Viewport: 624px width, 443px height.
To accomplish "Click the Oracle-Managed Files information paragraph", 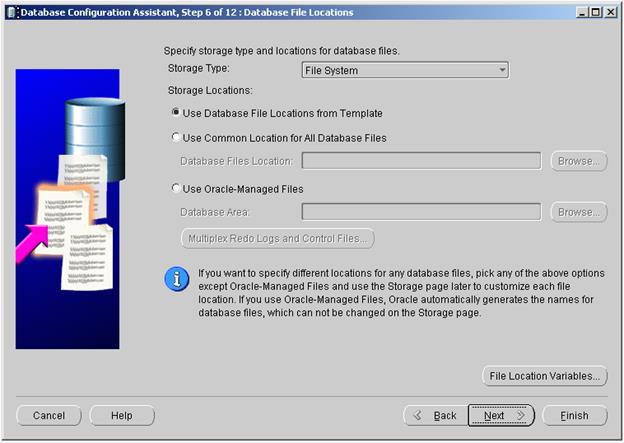I will pyautogui.click(x=401, y=293).
